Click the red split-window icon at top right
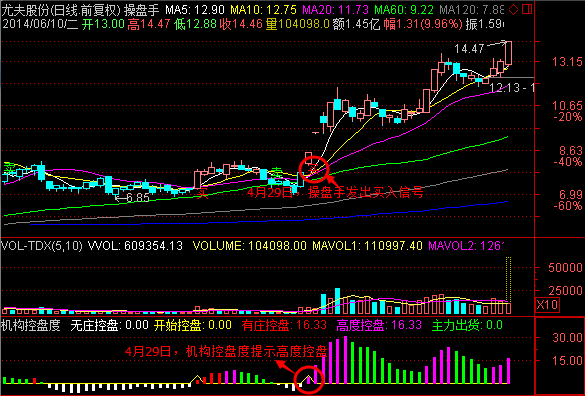 click(x=527, y=9)
